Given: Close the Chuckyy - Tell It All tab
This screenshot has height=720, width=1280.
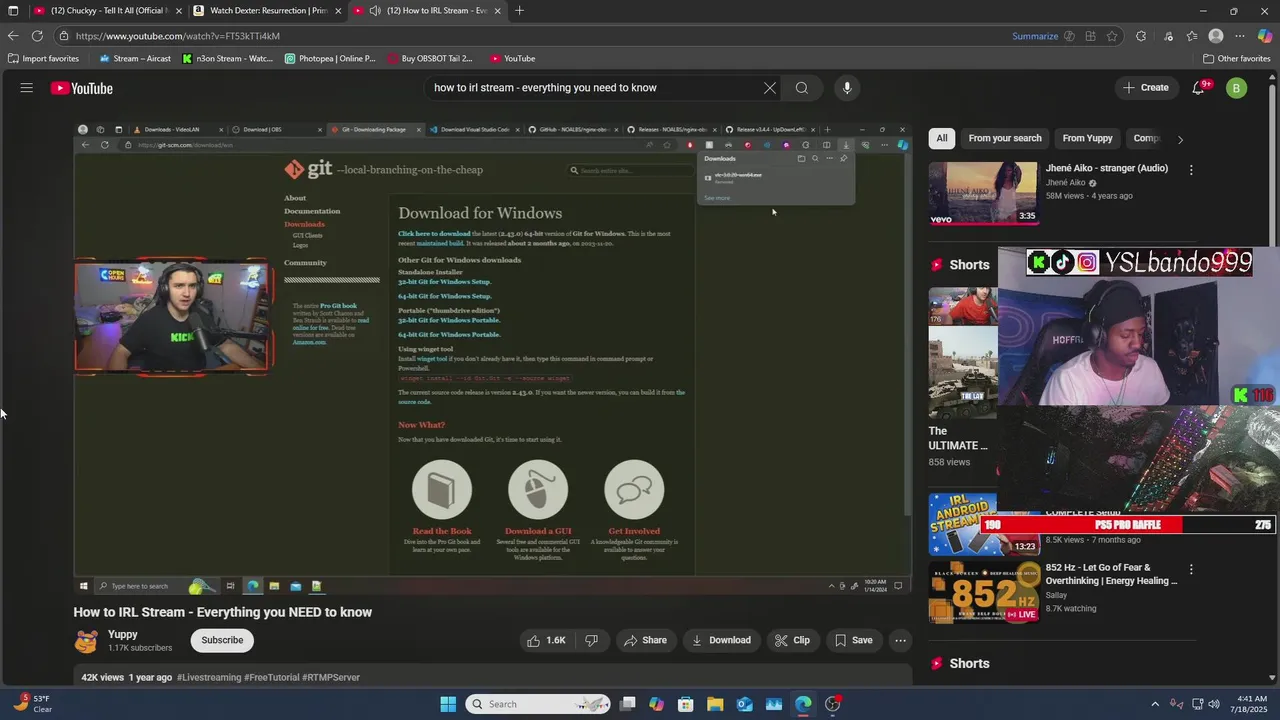Looking at the screenshot, I should coord(178,11).
